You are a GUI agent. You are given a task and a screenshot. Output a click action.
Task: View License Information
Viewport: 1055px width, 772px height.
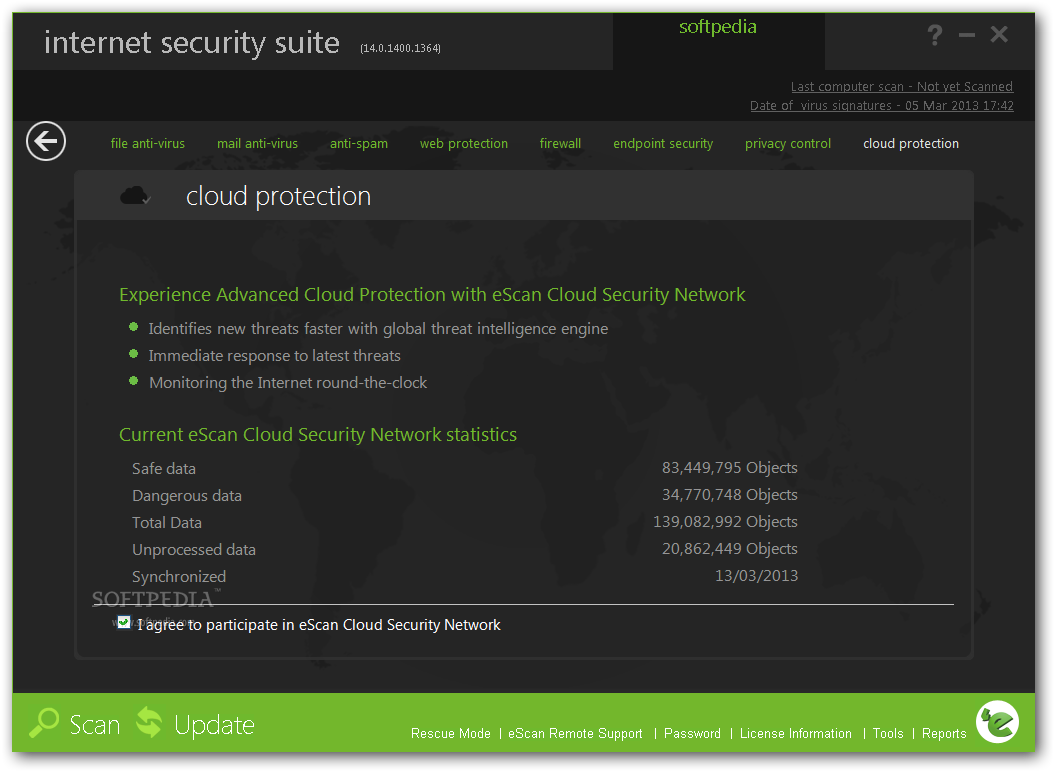(x=796, y=733)
